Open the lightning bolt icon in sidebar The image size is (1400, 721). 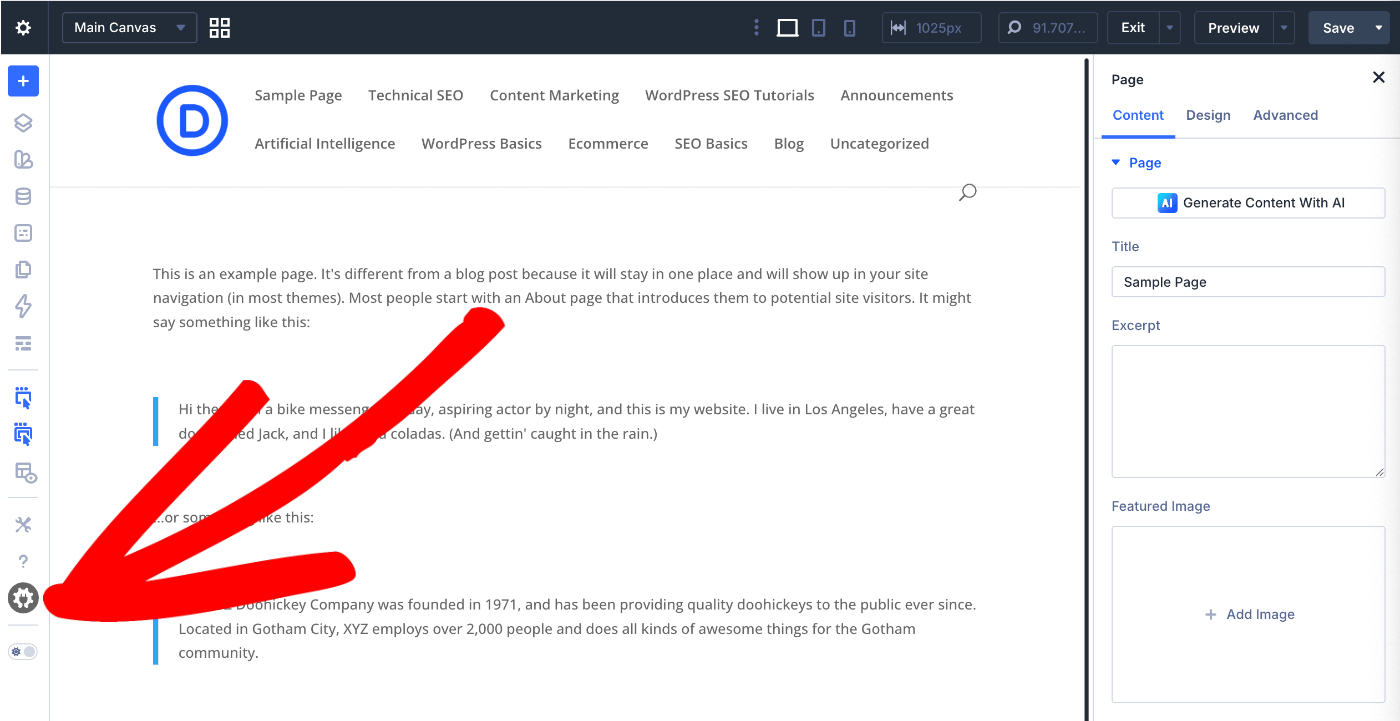coord(23,306)
